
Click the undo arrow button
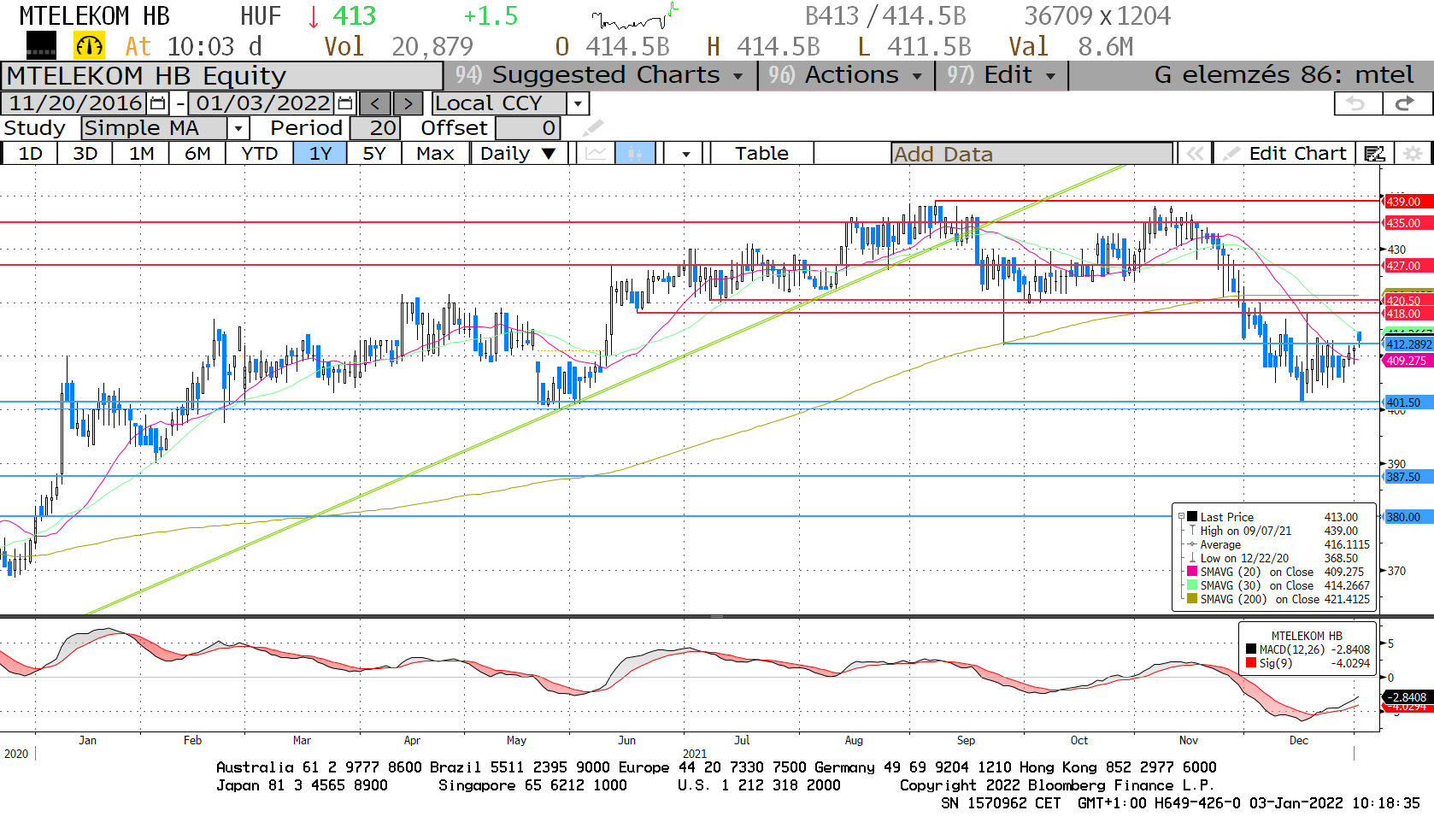click(1358, 103)
